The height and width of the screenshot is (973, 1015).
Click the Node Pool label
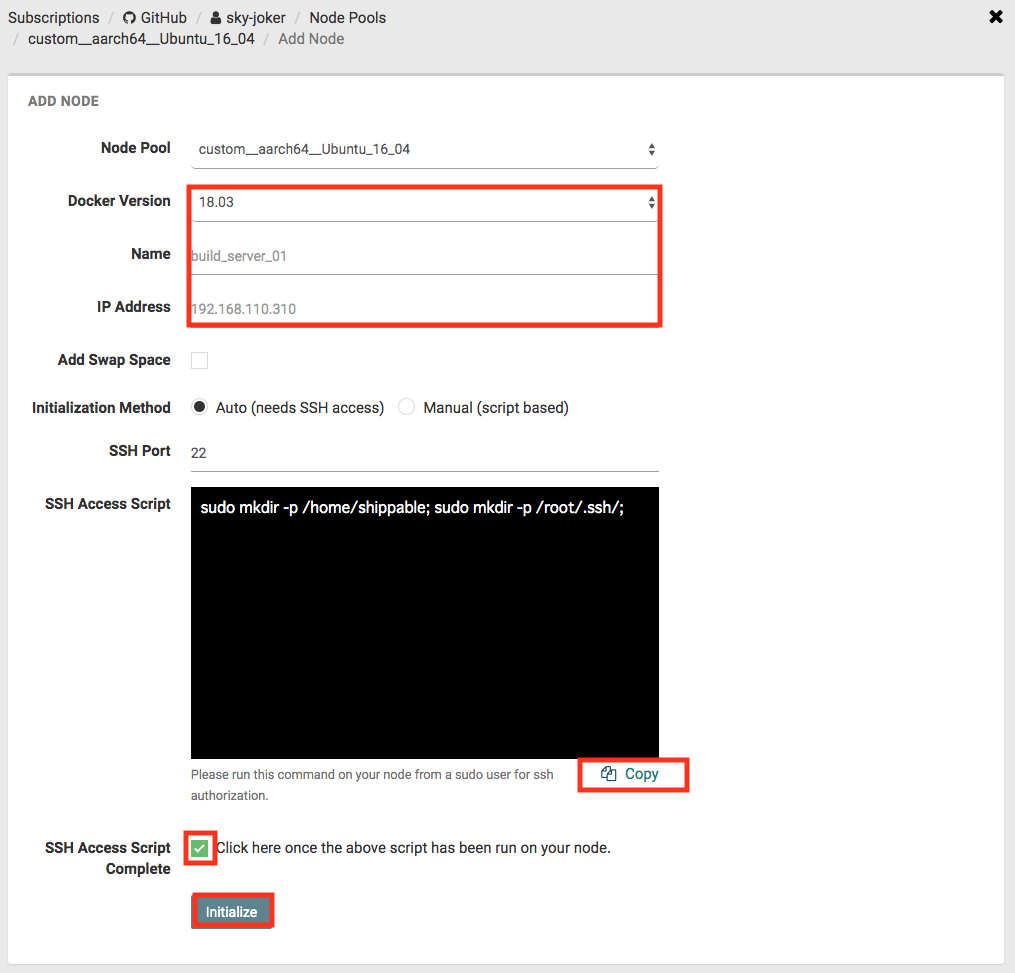[135, 148]
